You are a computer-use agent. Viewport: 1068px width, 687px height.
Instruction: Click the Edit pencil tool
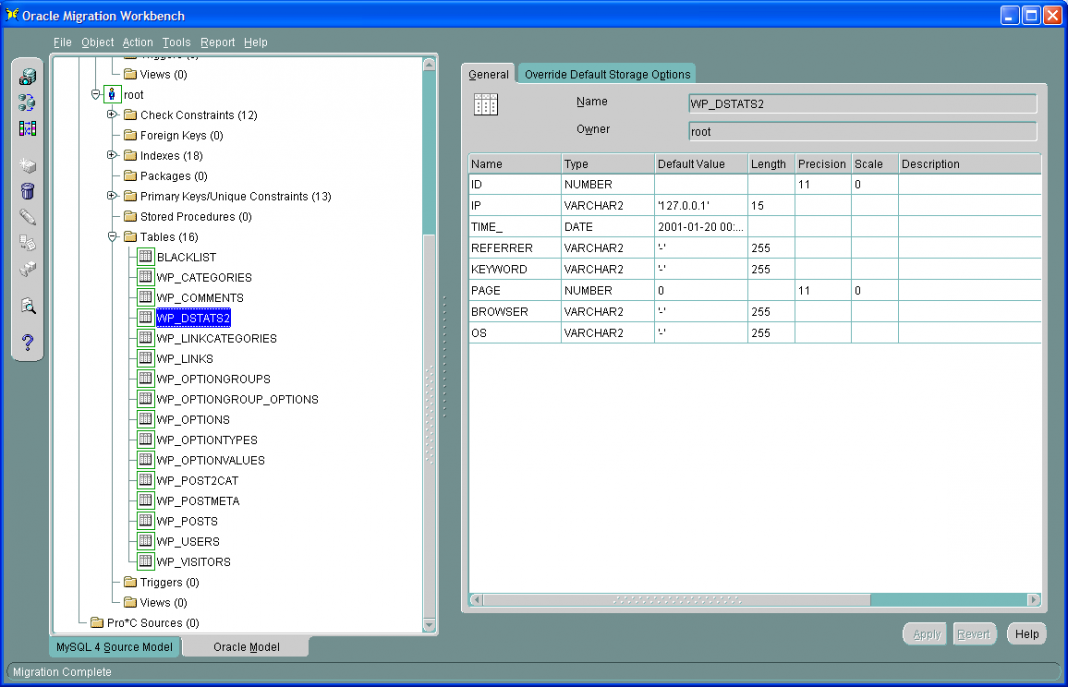tap(27, 216)
